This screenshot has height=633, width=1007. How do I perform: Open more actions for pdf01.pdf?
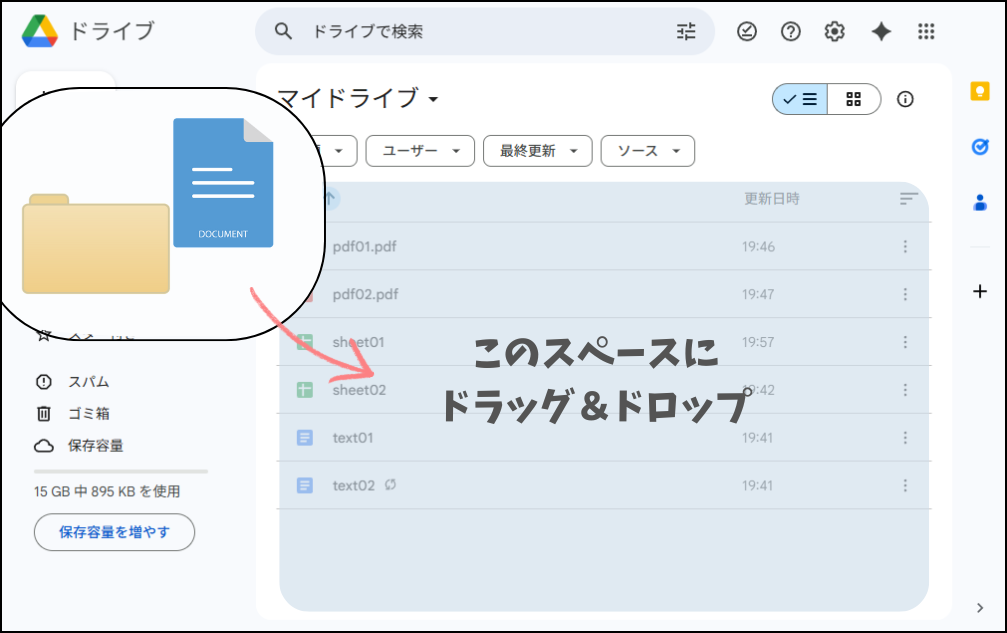(x=905, y=247)
